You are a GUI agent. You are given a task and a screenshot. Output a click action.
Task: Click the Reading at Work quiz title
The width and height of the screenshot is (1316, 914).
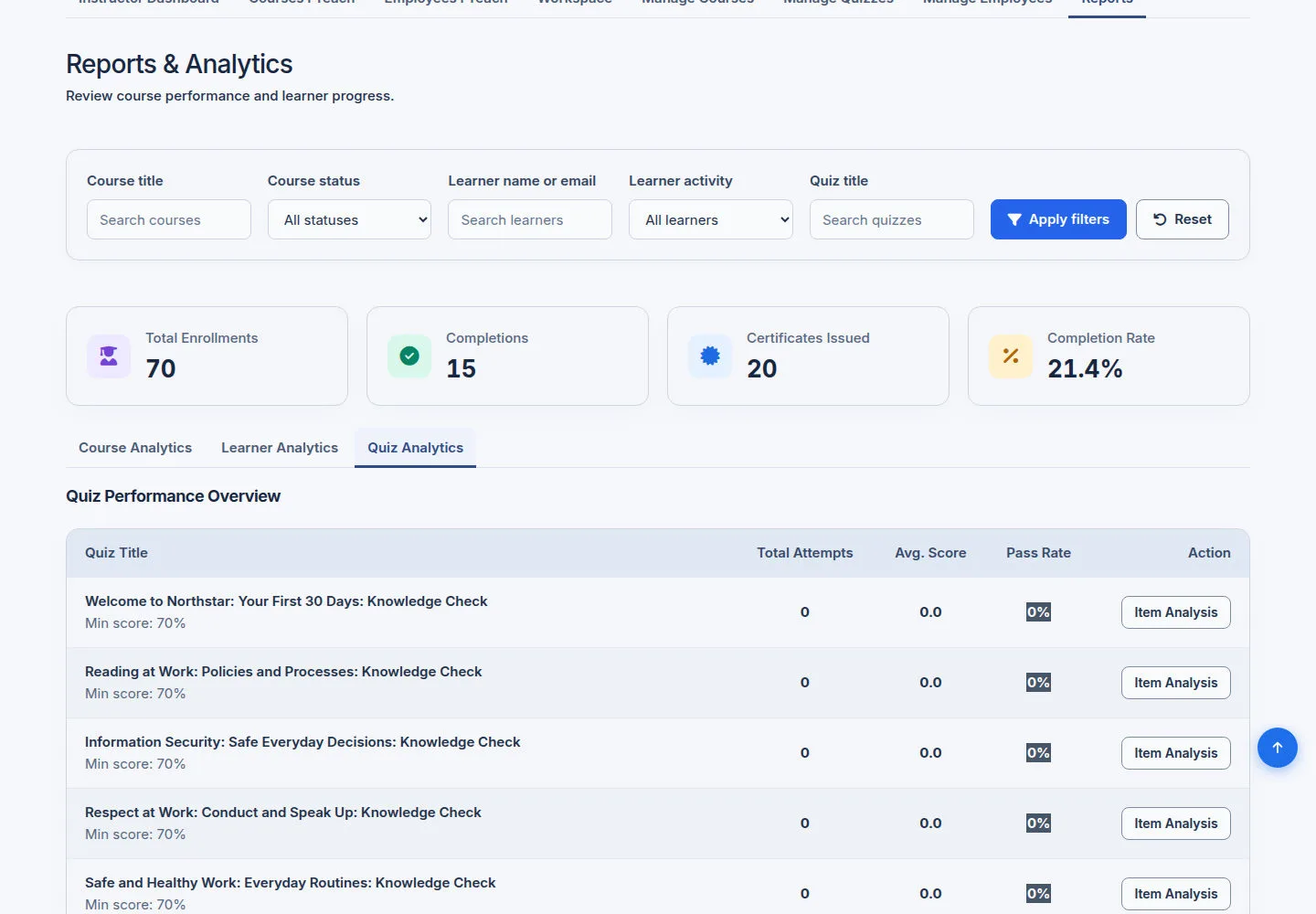click(x=283, y=672)
